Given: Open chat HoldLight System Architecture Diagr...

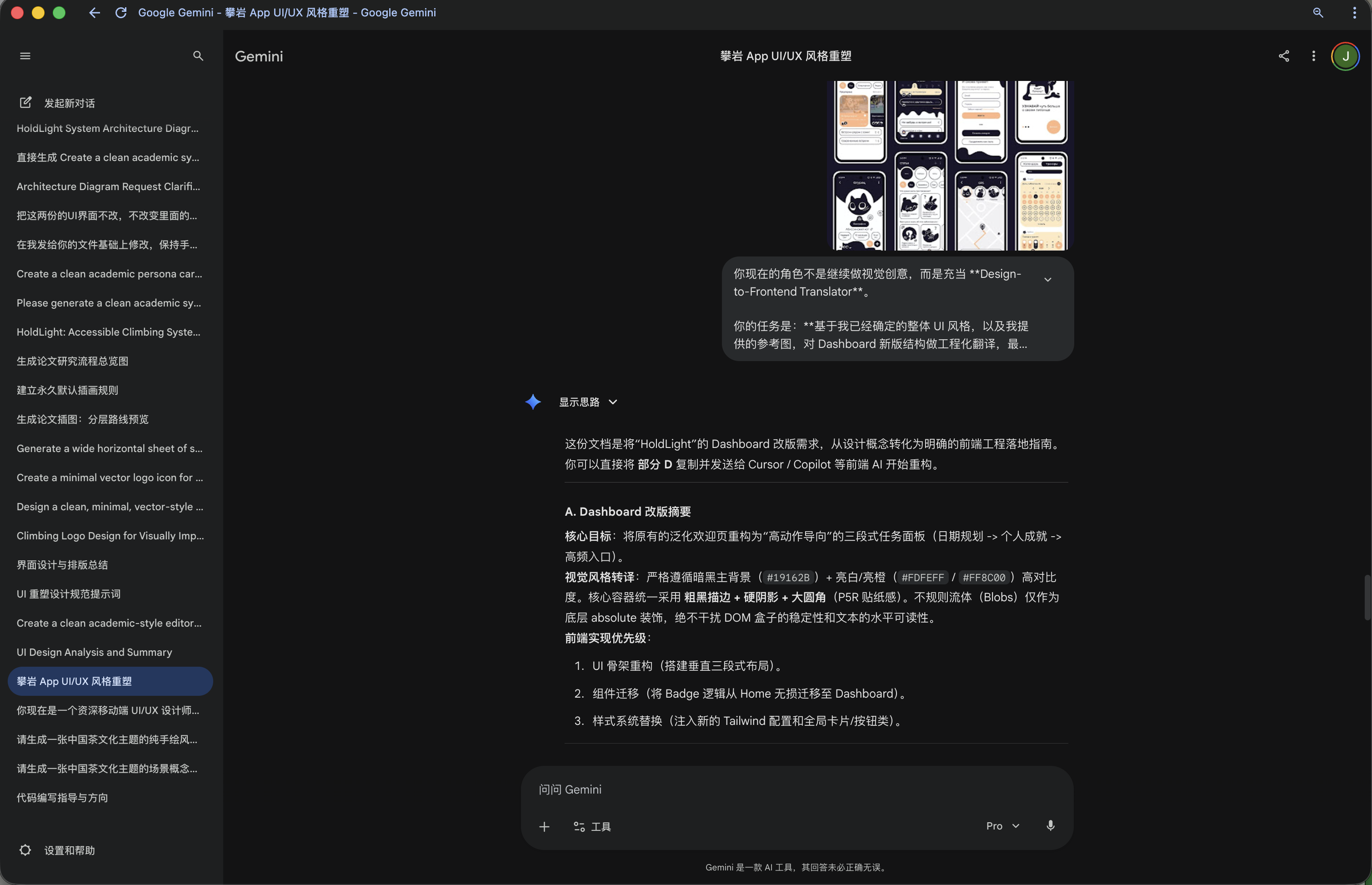Looking at the screenshot, I should tap(110, 128).
